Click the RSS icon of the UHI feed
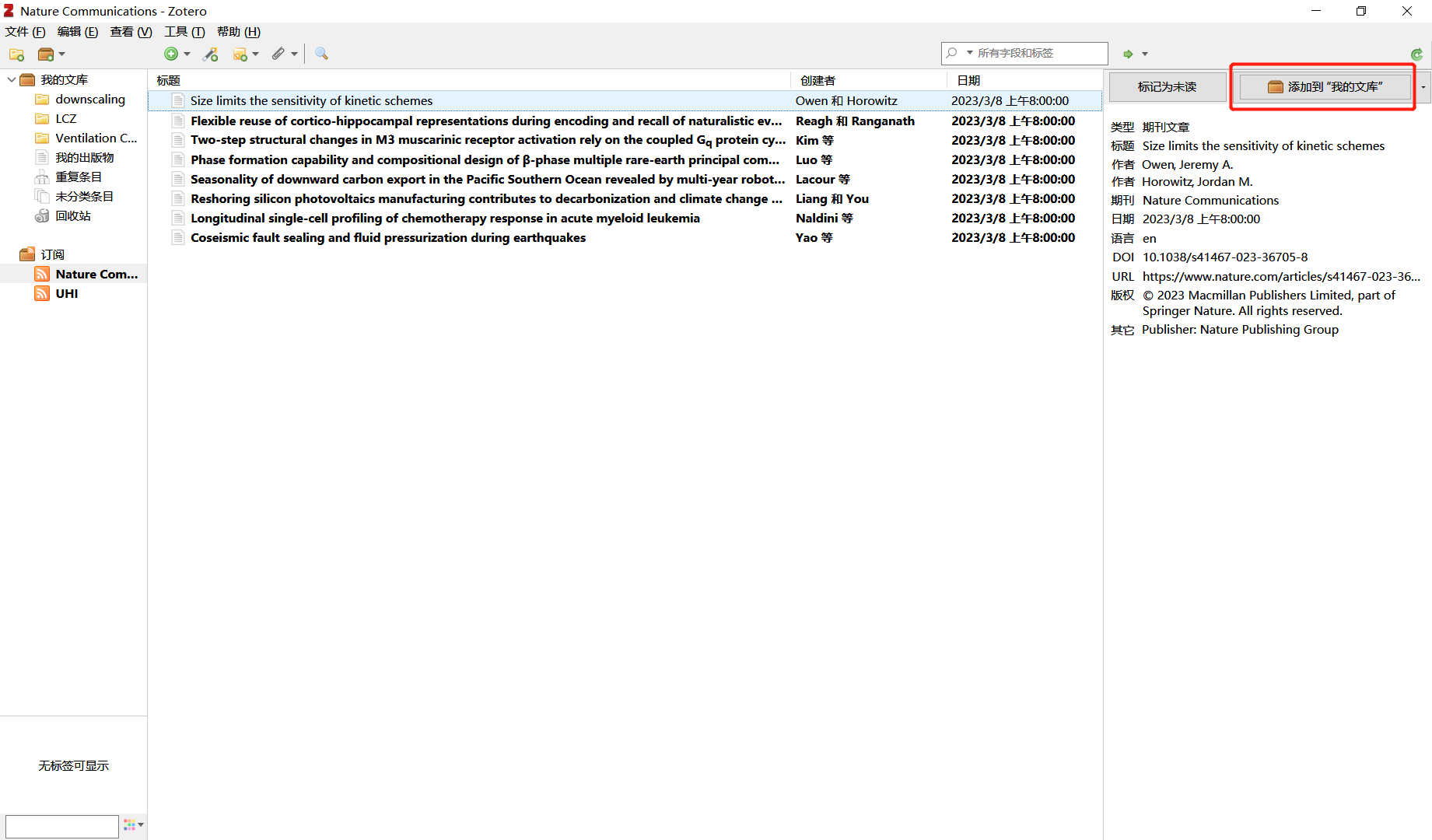This screenshot has height=840, width=1432. (x=42, y=294)
